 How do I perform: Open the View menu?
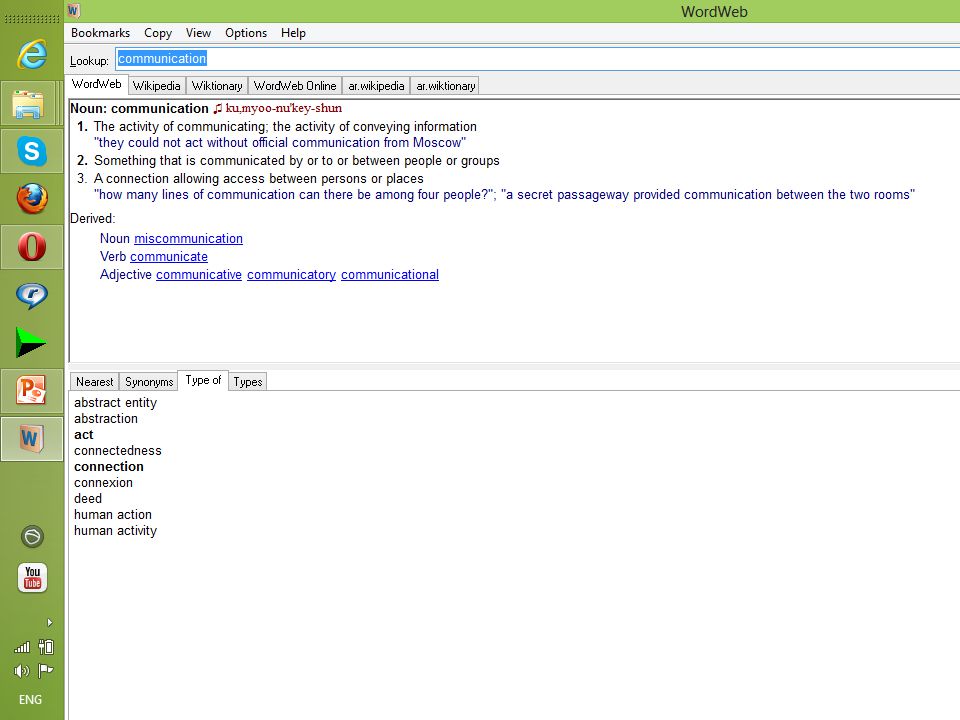click(198, 33)
